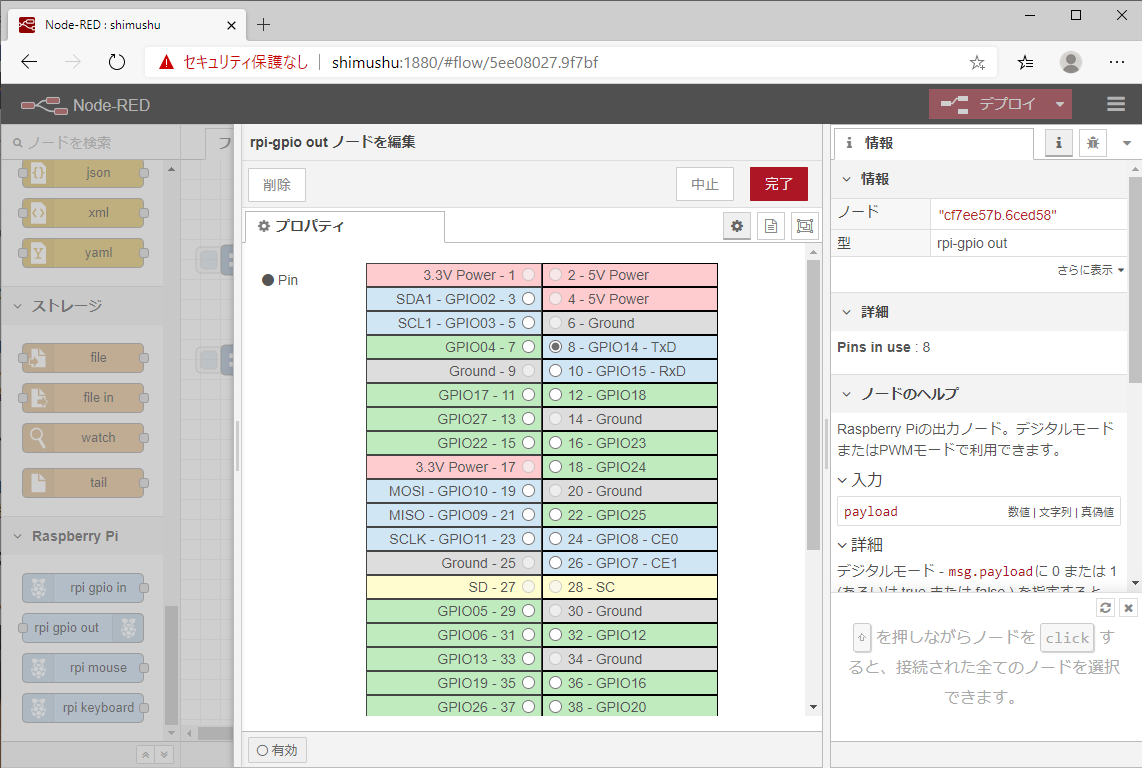Click the 中止 cancel button

tap(704, 184)
